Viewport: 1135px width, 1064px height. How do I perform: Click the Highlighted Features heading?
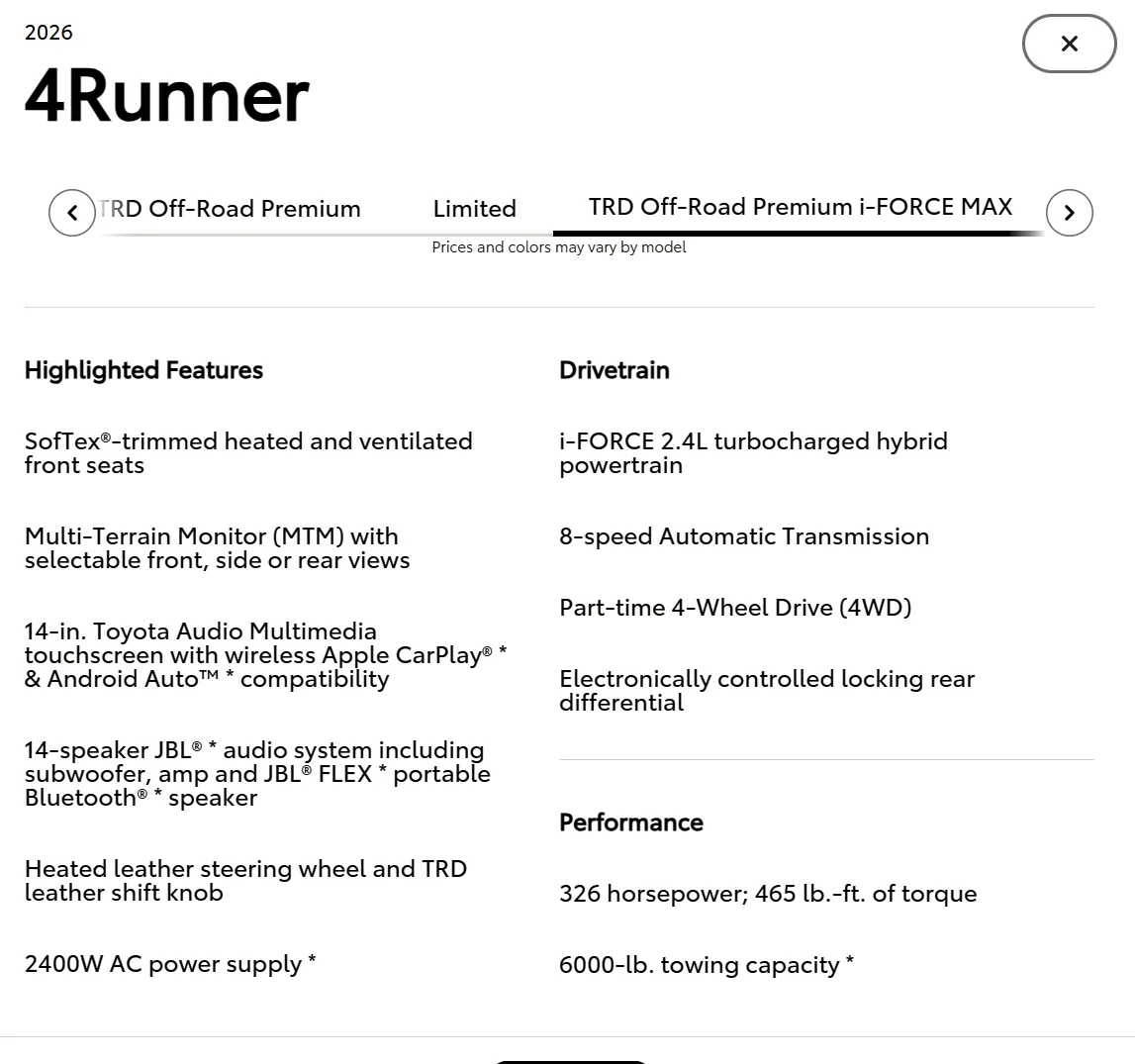144,370
